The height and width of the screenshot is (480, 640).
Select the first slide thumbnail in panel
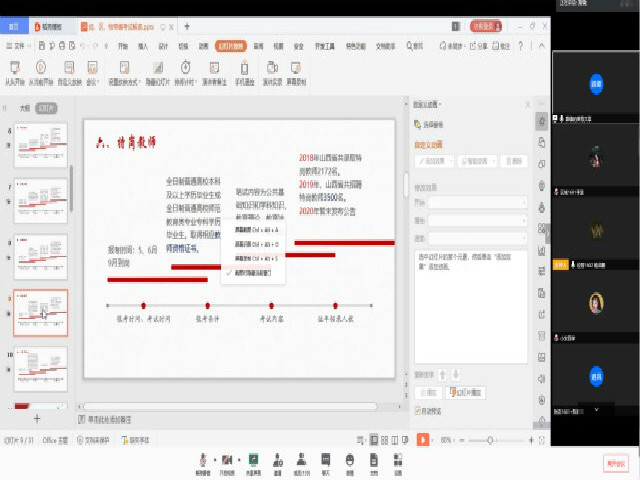[x=40, y=146]
